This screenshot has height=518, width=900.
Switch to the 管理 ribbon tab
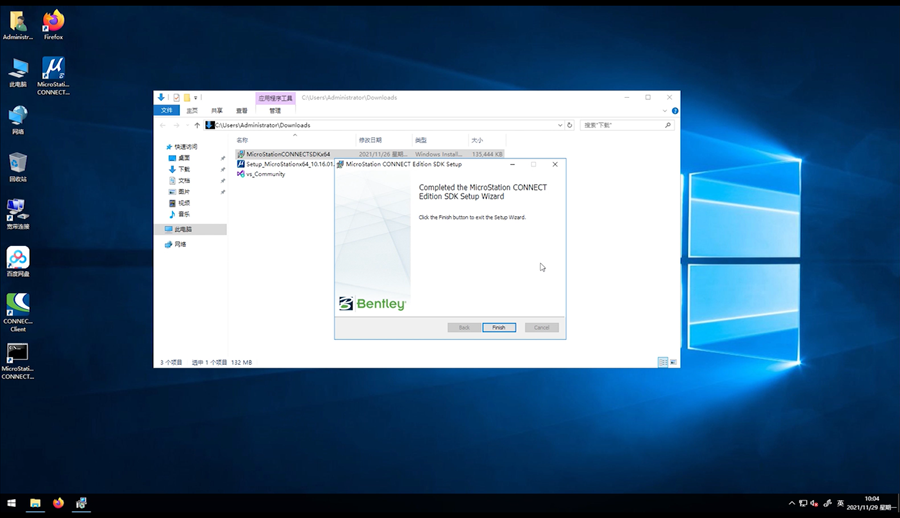click(276, 110)
